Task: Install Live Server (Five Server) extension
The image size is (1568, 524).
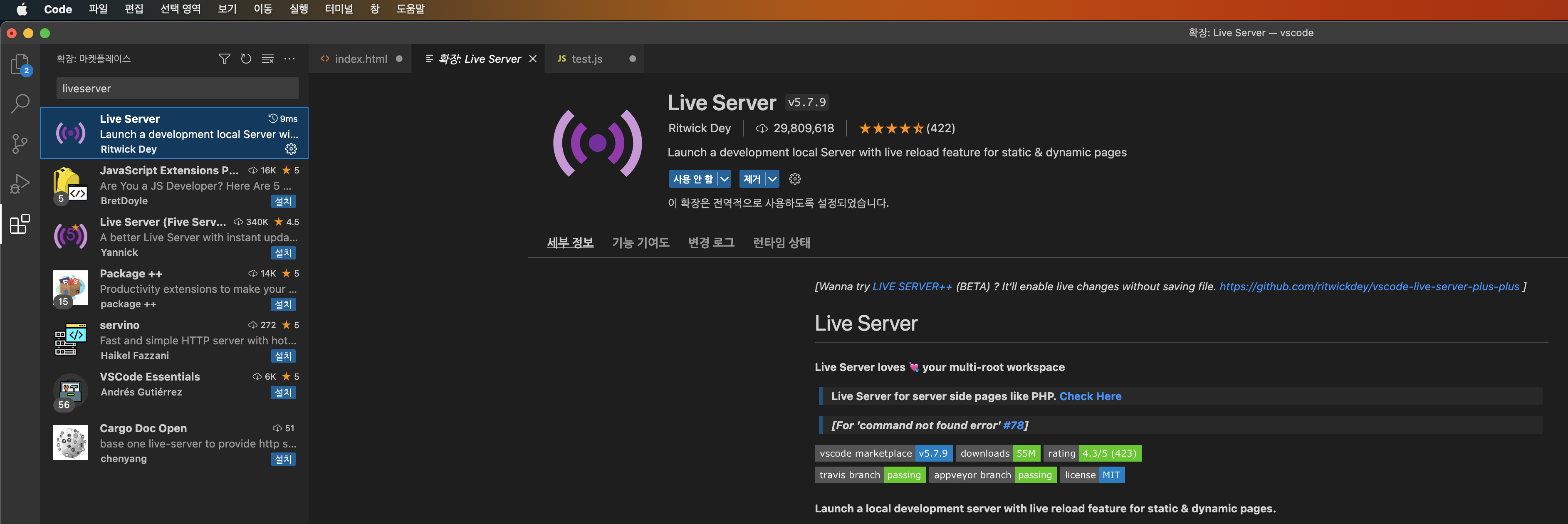Action: tap(283, 252)
